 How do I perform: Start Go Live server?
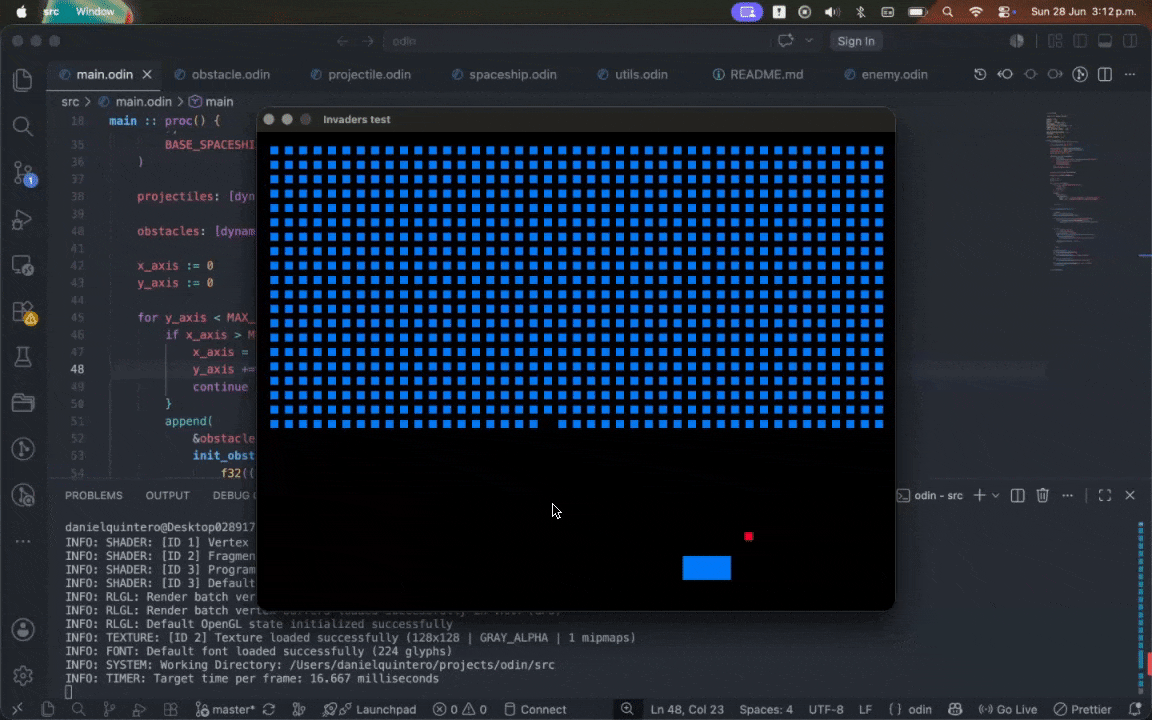1008,709
